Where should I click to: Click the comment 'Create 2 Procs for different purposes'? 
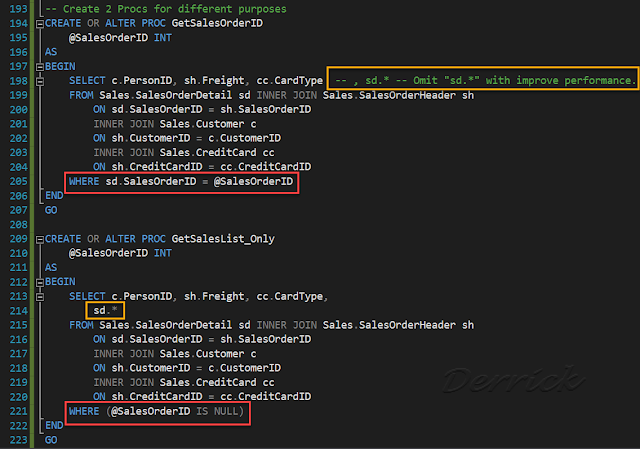tap(166, 9)
